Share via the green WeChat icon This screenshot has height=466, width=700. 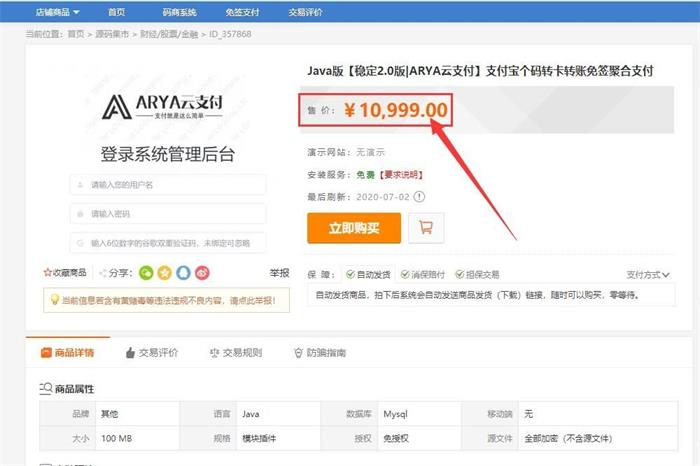(146, 273)
